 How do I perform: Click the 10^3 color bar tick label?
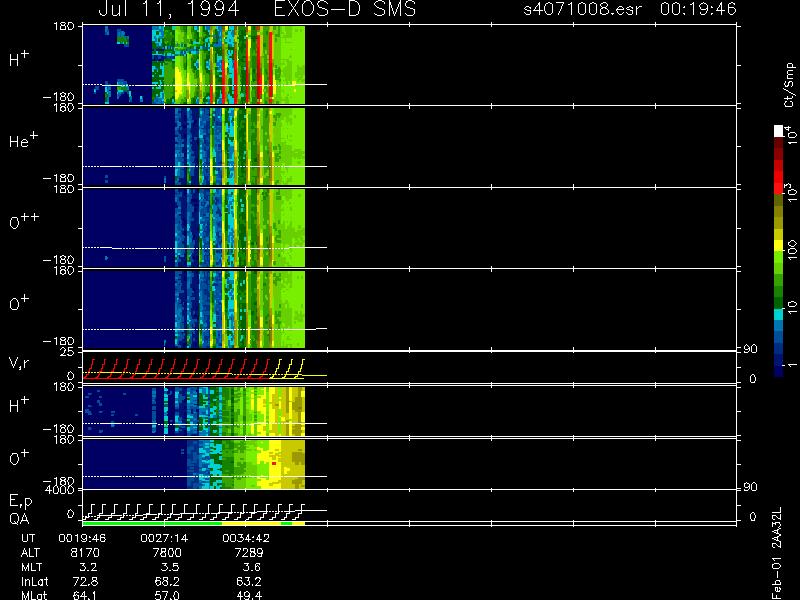tap(791, 194)
